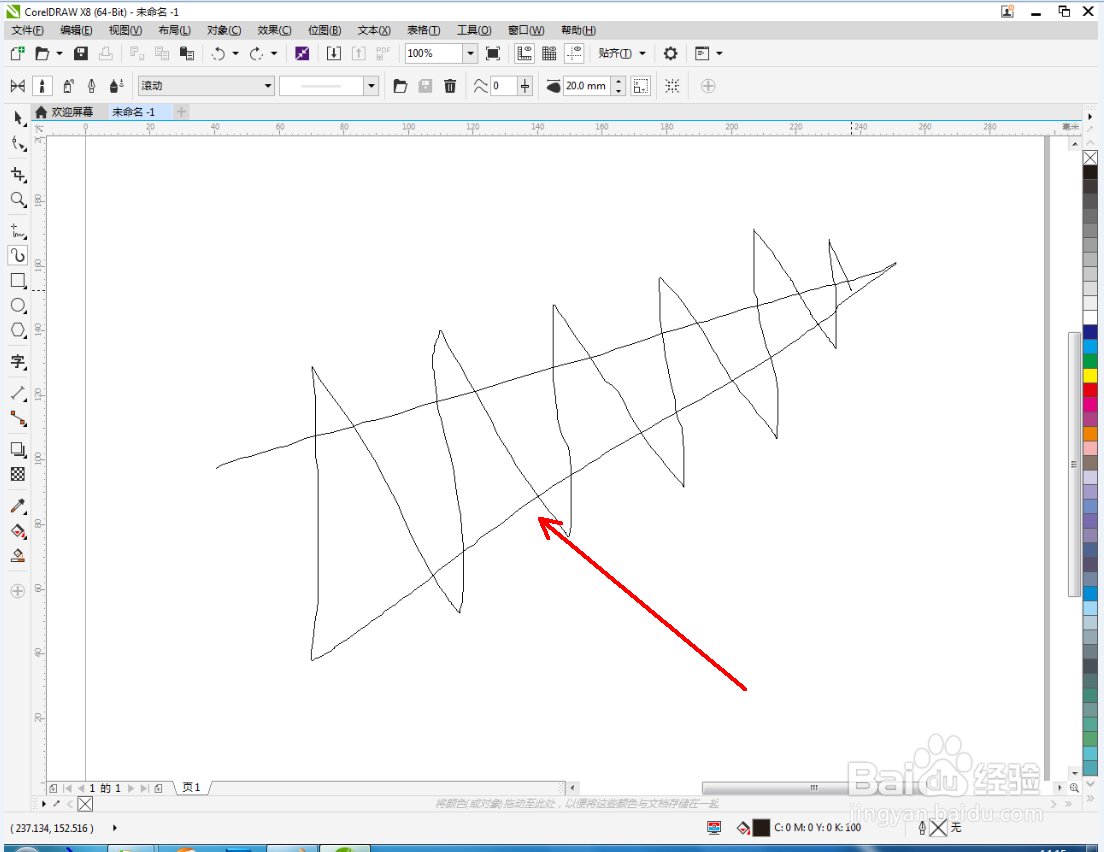
Task: Click the Paste clipboard icon
Action: tap(187, 54)
